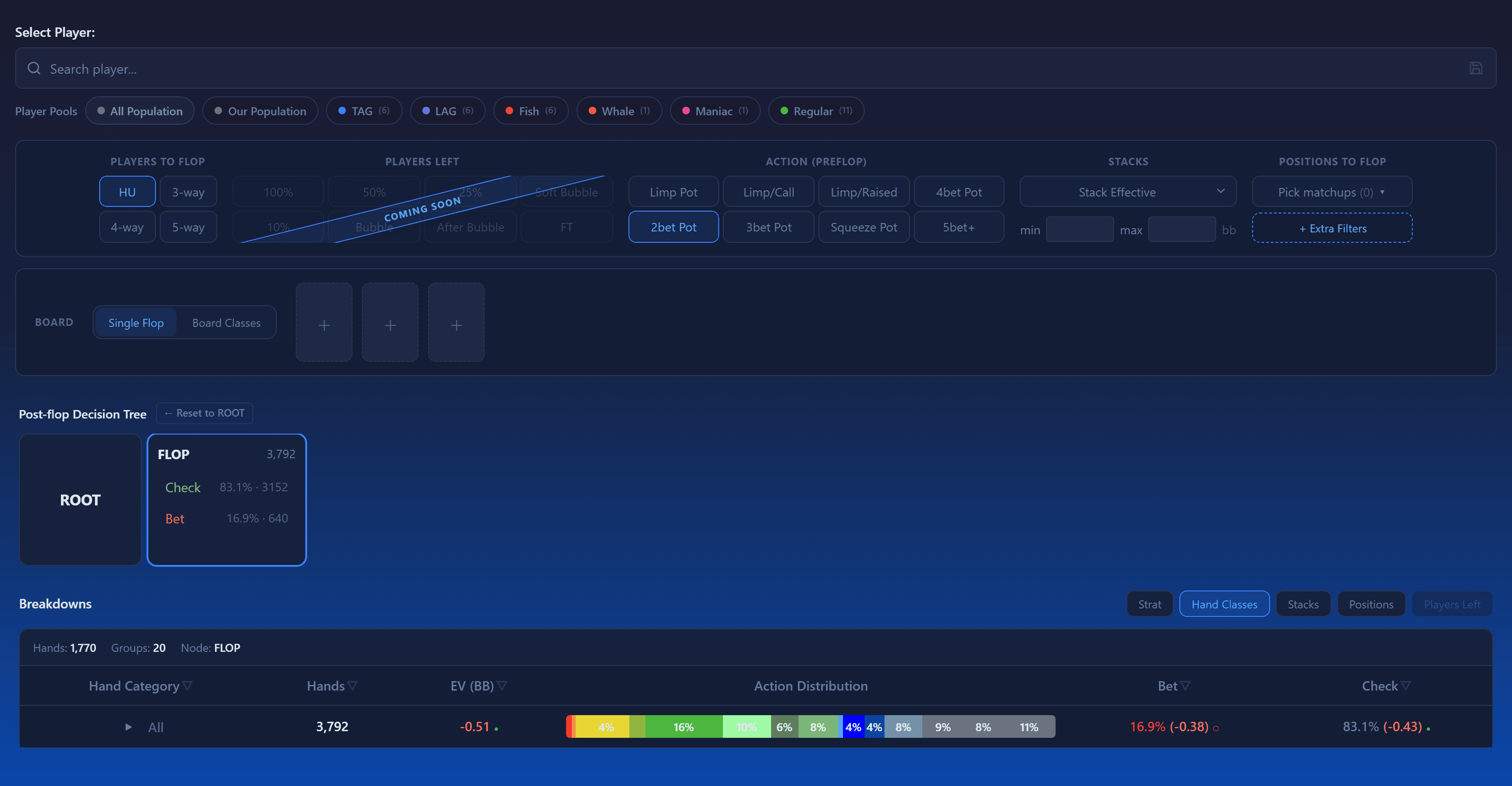This screenshot has height=786, width=1512.
Task: Enable the Fish player pool filter
Action: (531, 111)
